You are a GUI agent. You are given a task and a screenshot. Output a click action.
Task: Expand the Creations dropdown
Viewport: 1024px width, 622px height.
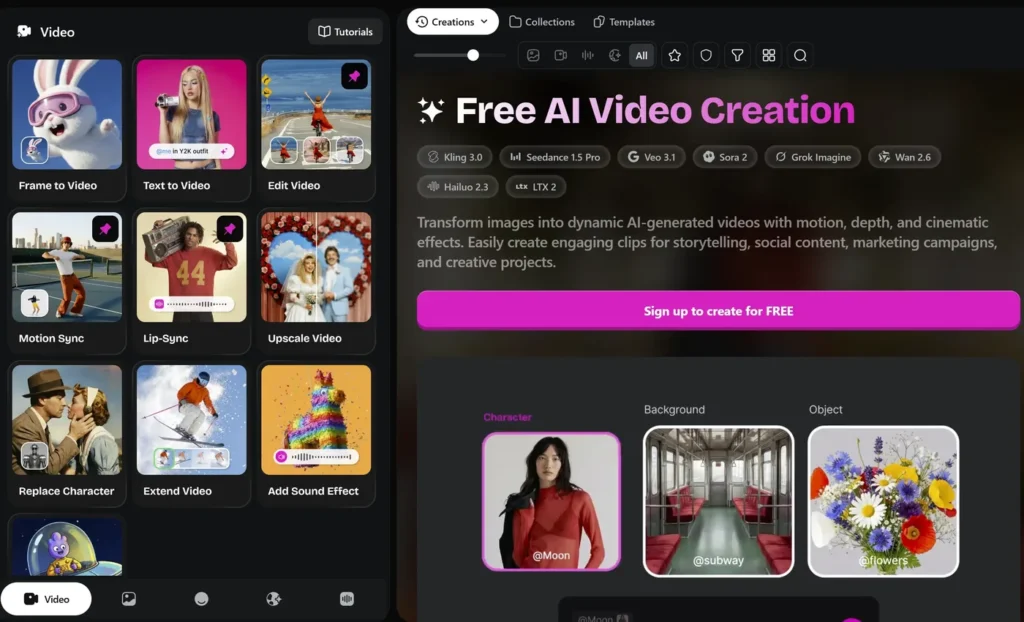pos(453,22)
